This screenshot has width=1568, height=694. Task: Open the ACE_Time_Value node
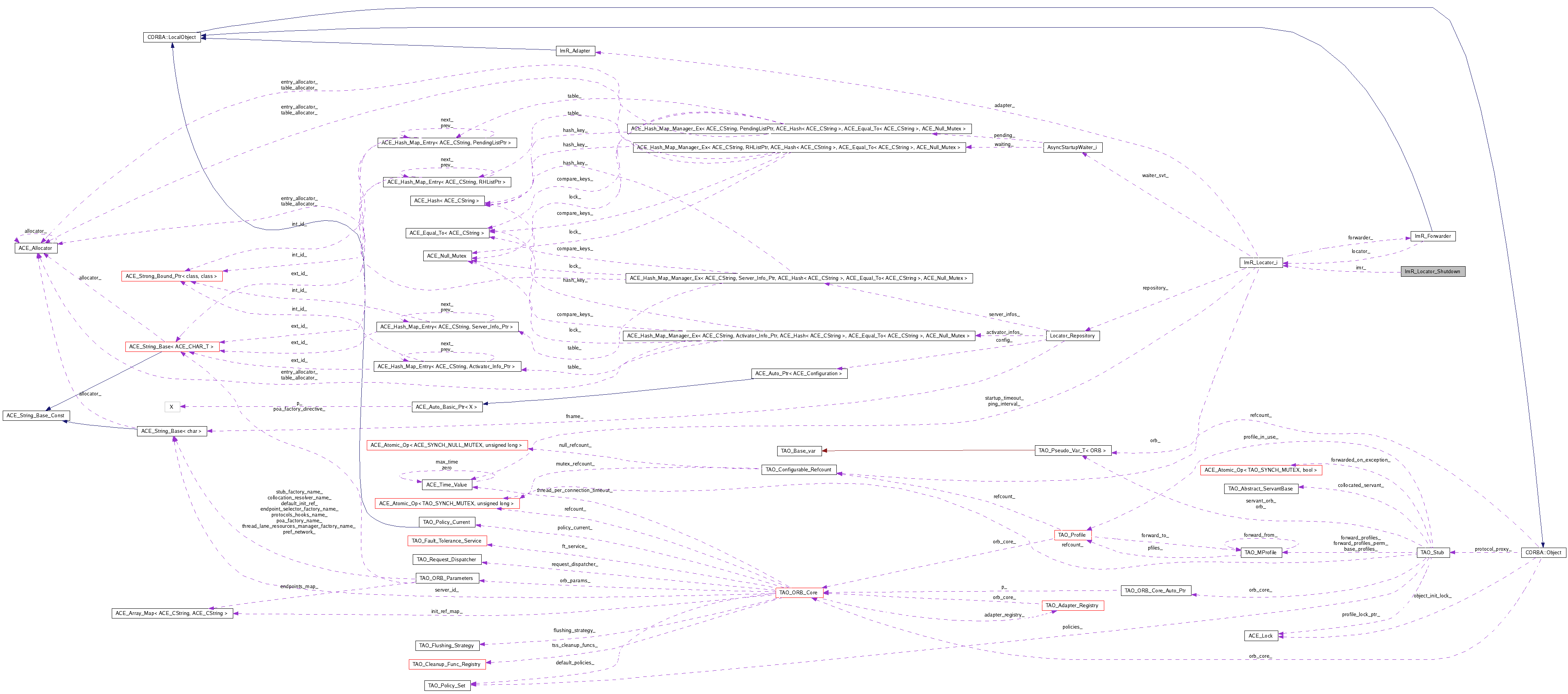tap(446, 485)
